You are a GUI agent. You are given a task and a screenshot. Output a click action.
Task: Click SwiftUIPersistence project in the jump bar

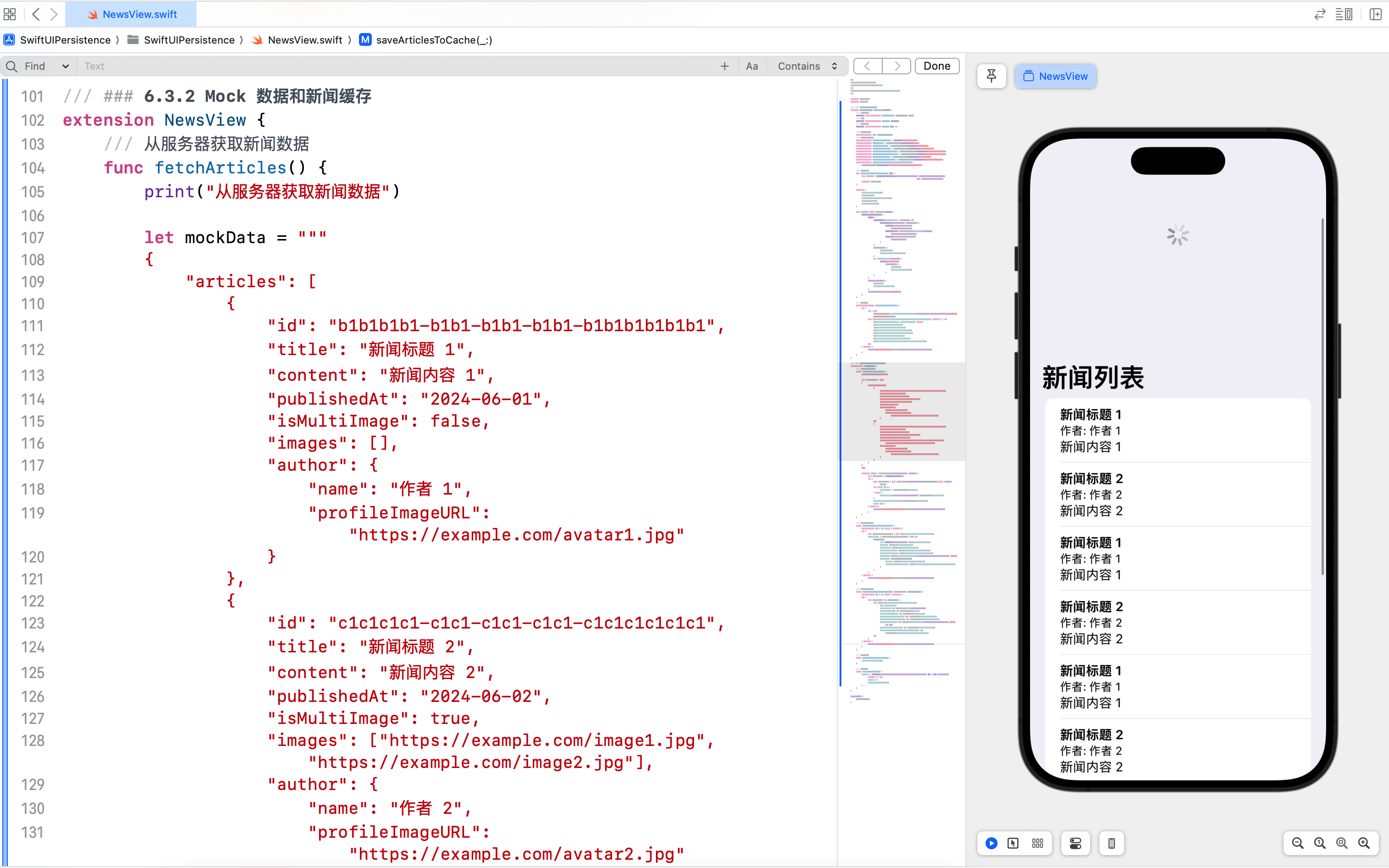(x=57, y=39)
